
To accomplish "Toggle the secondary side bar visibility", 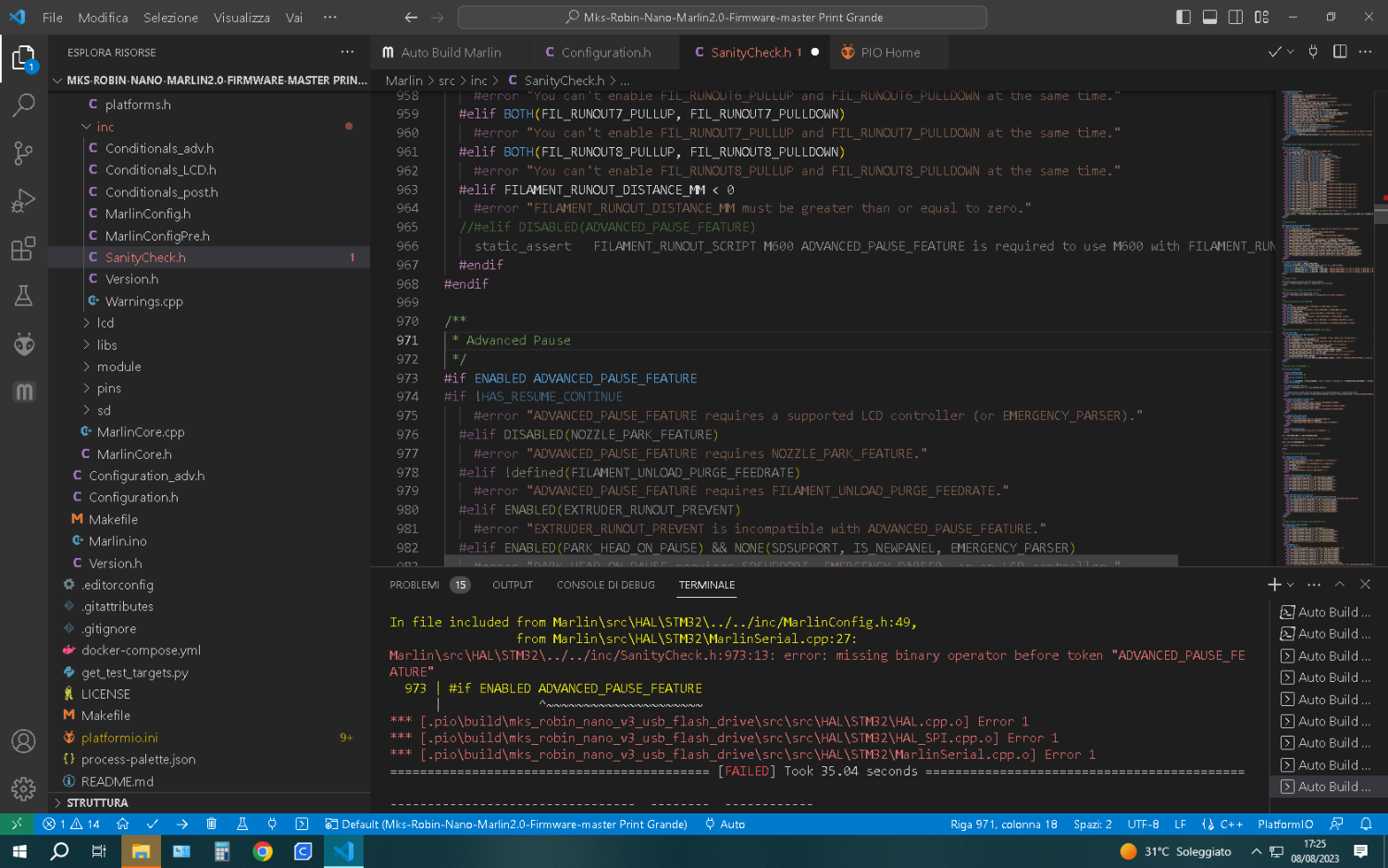I will 1235,17.
